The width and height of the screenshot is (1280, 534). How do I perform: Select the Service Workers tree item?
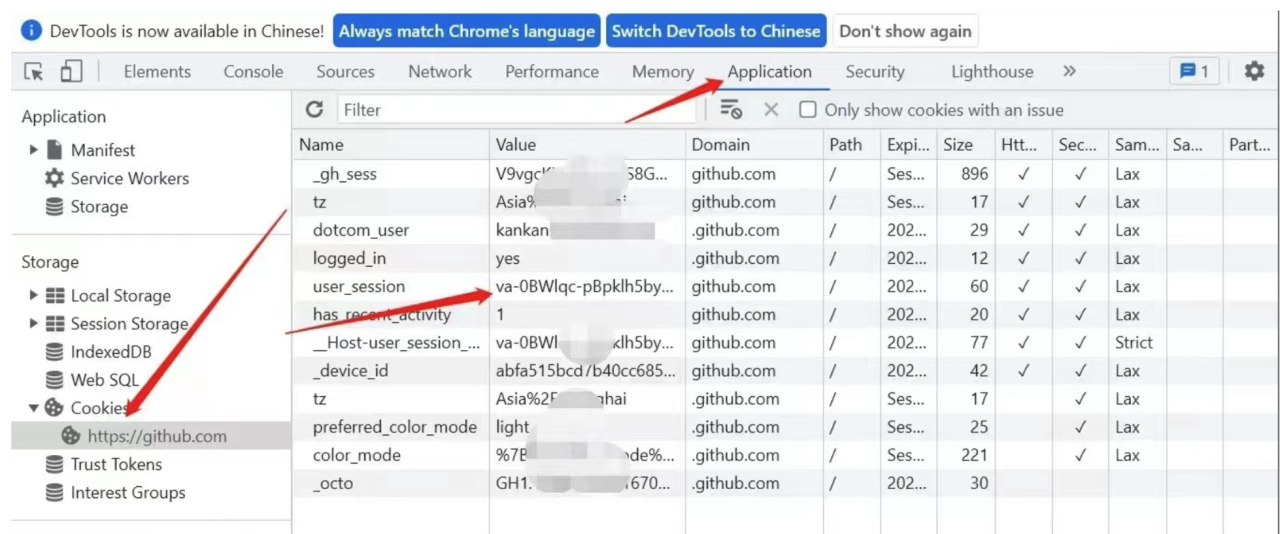129,178
